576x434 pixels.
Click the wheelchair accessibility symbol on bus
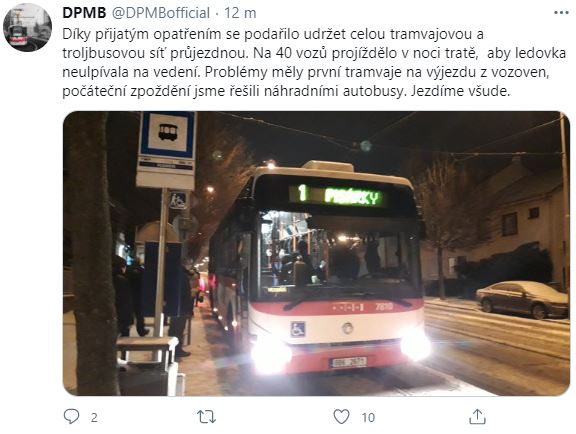(x=298, y=329)
